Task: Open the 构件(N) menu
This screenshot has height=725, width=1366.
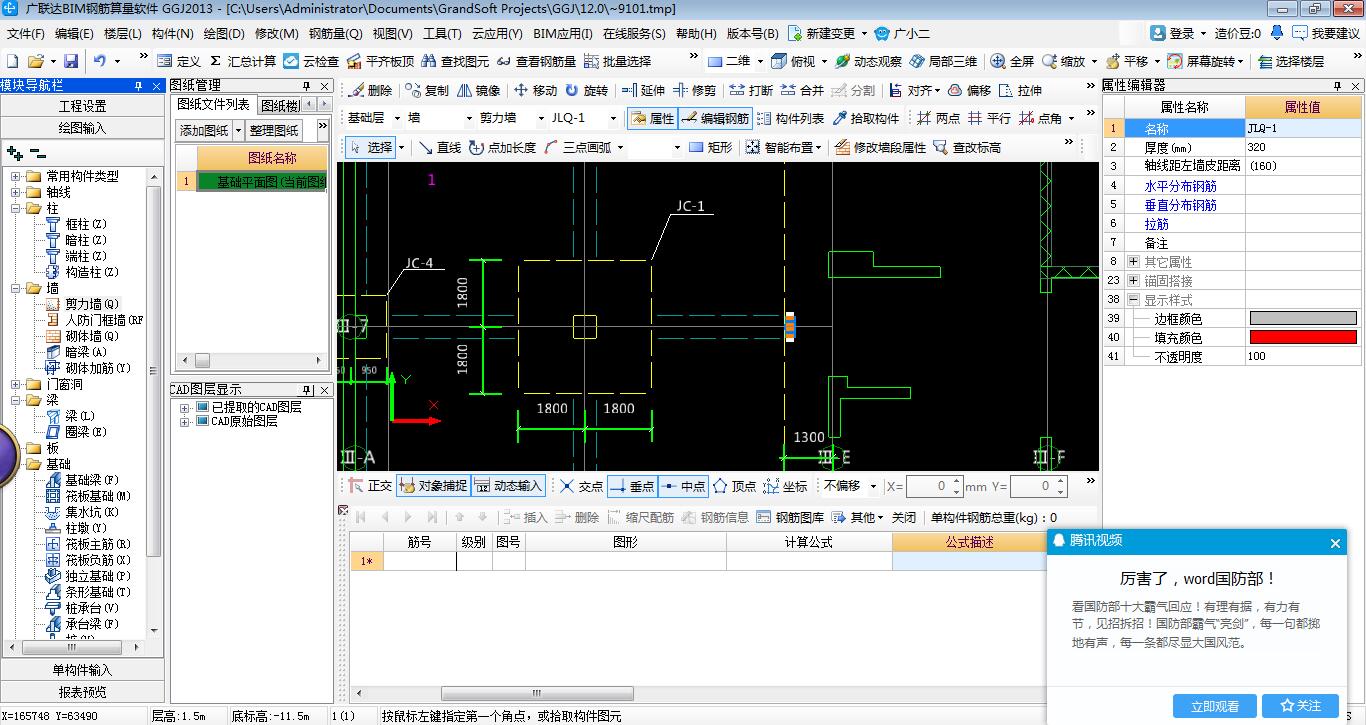Action: [x=172, y=33]
